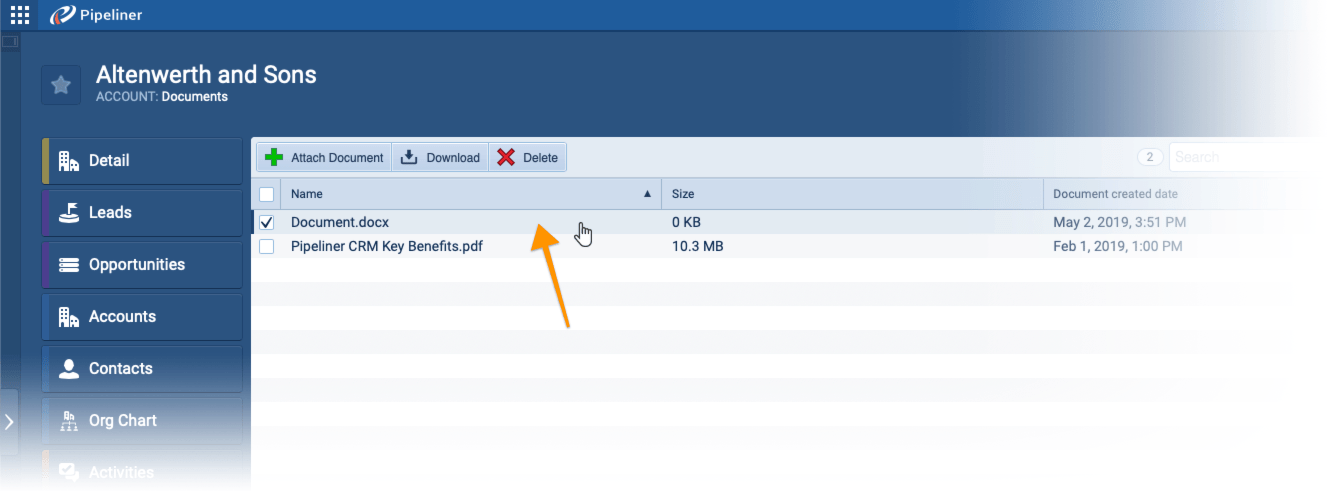Check the Pipeliner CRM Key Benefits.pdf checkbox
This screenshot has width=1327, height=491.
coord(267,246)
